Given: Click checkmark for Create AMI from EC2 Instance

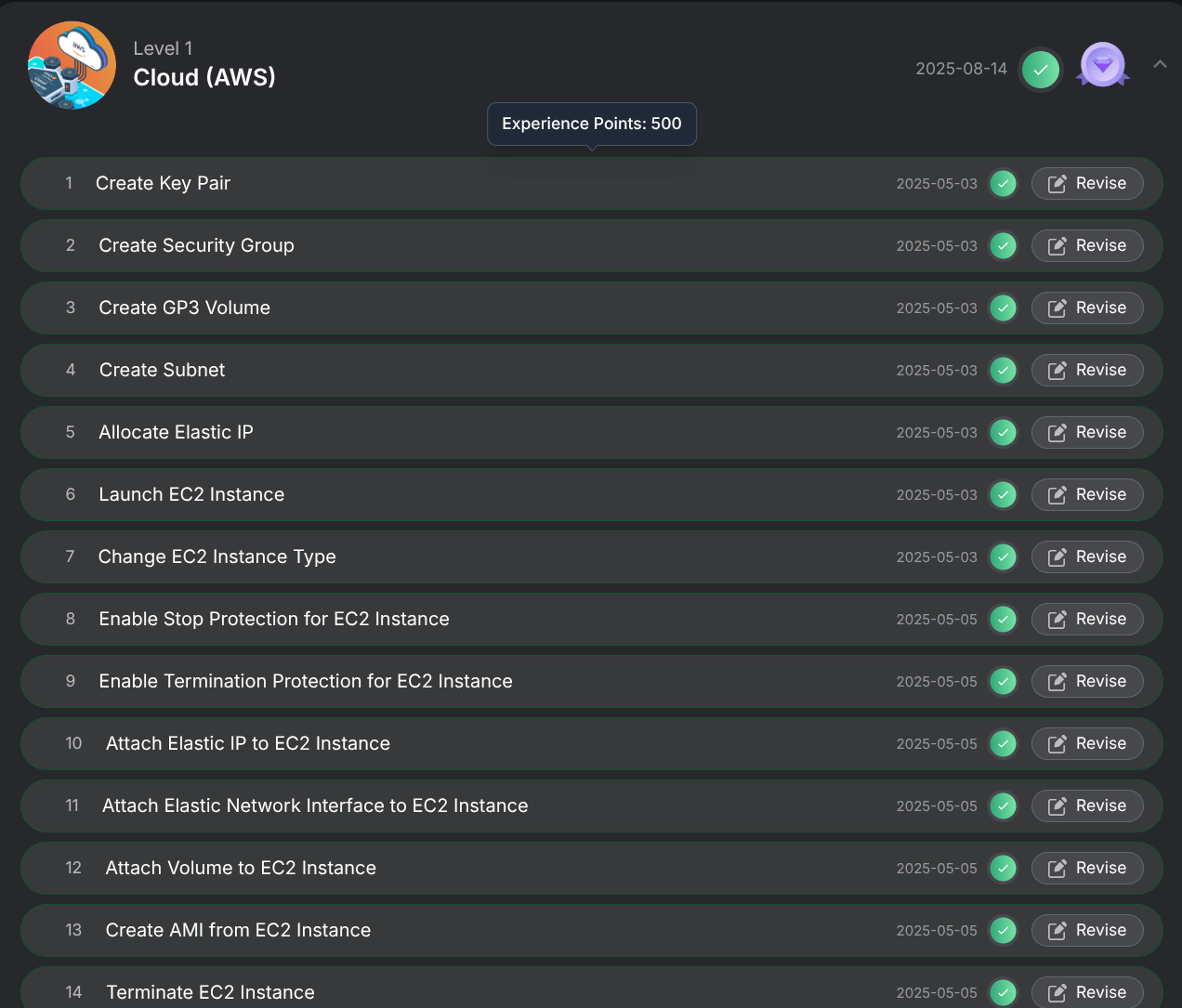Looking at the screenshot, I should 1003,931.
